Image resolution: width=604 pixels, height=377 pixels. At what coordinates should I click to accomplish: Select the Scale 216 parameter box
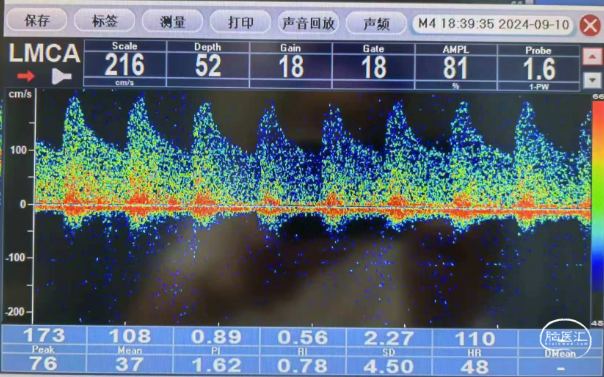[x=125, y=63]
